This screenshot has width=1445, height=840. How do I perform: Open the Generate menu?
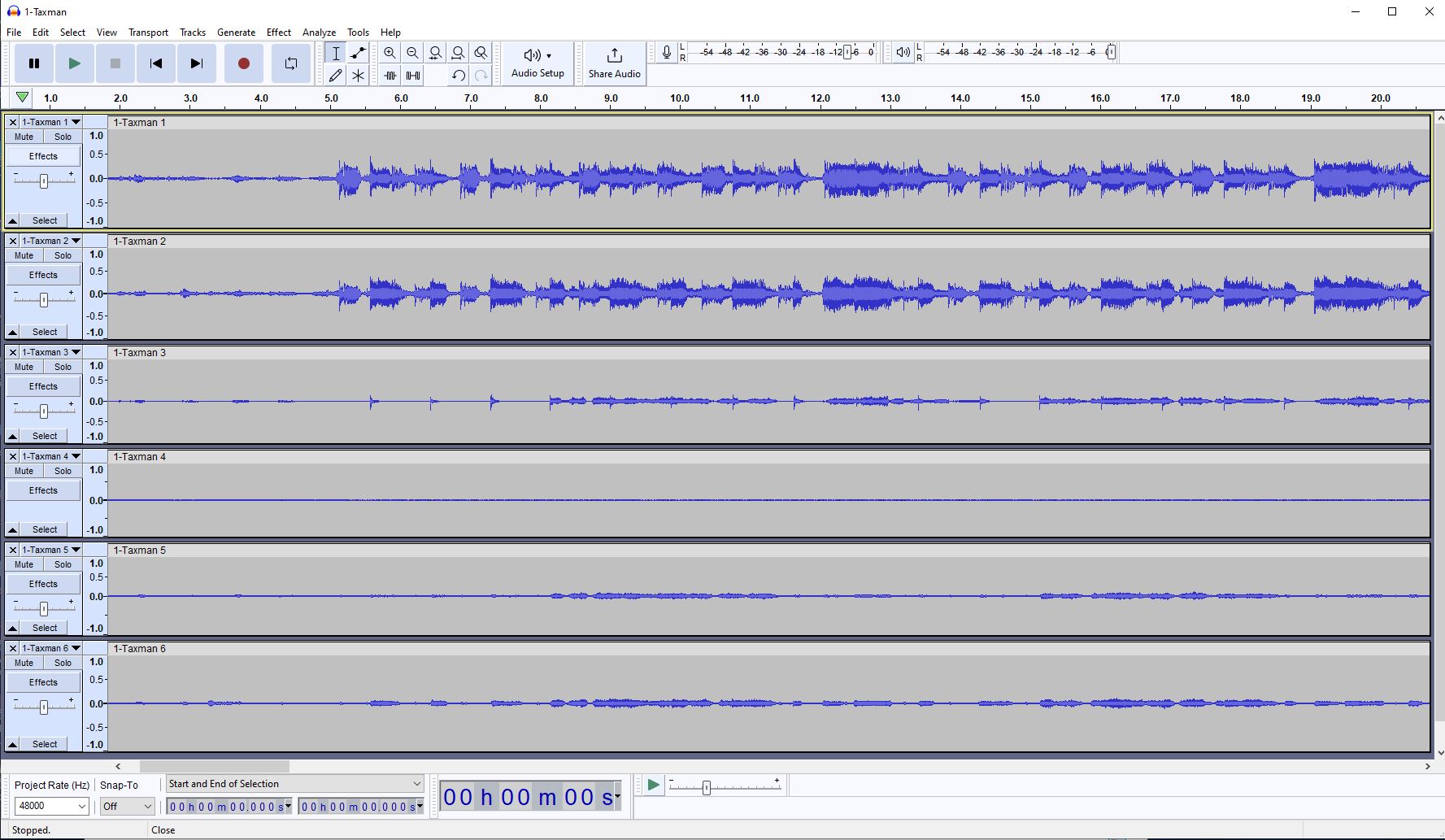coord(237,33)
